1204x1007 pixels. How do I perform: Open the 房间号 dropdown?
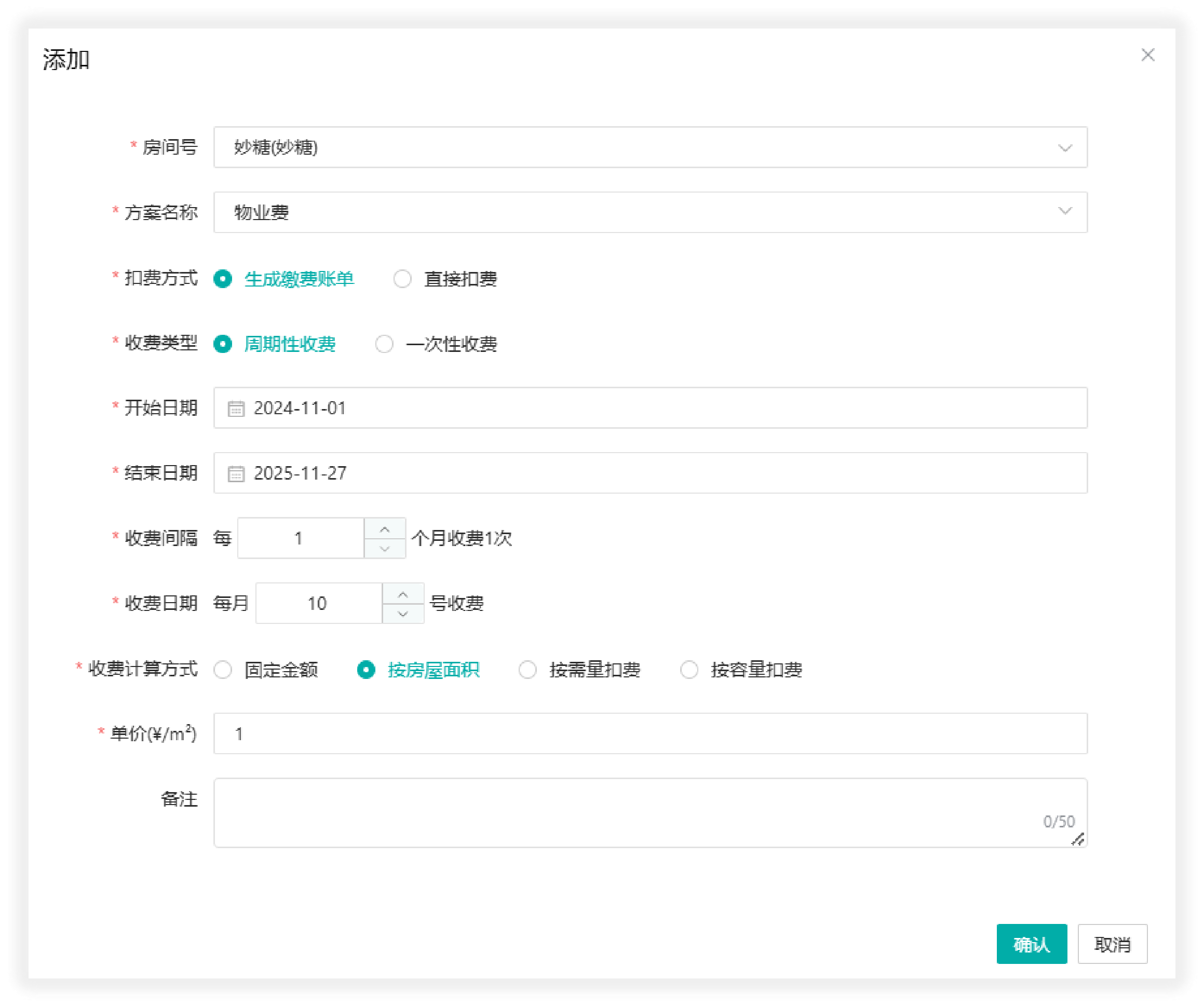coord(651,147)
